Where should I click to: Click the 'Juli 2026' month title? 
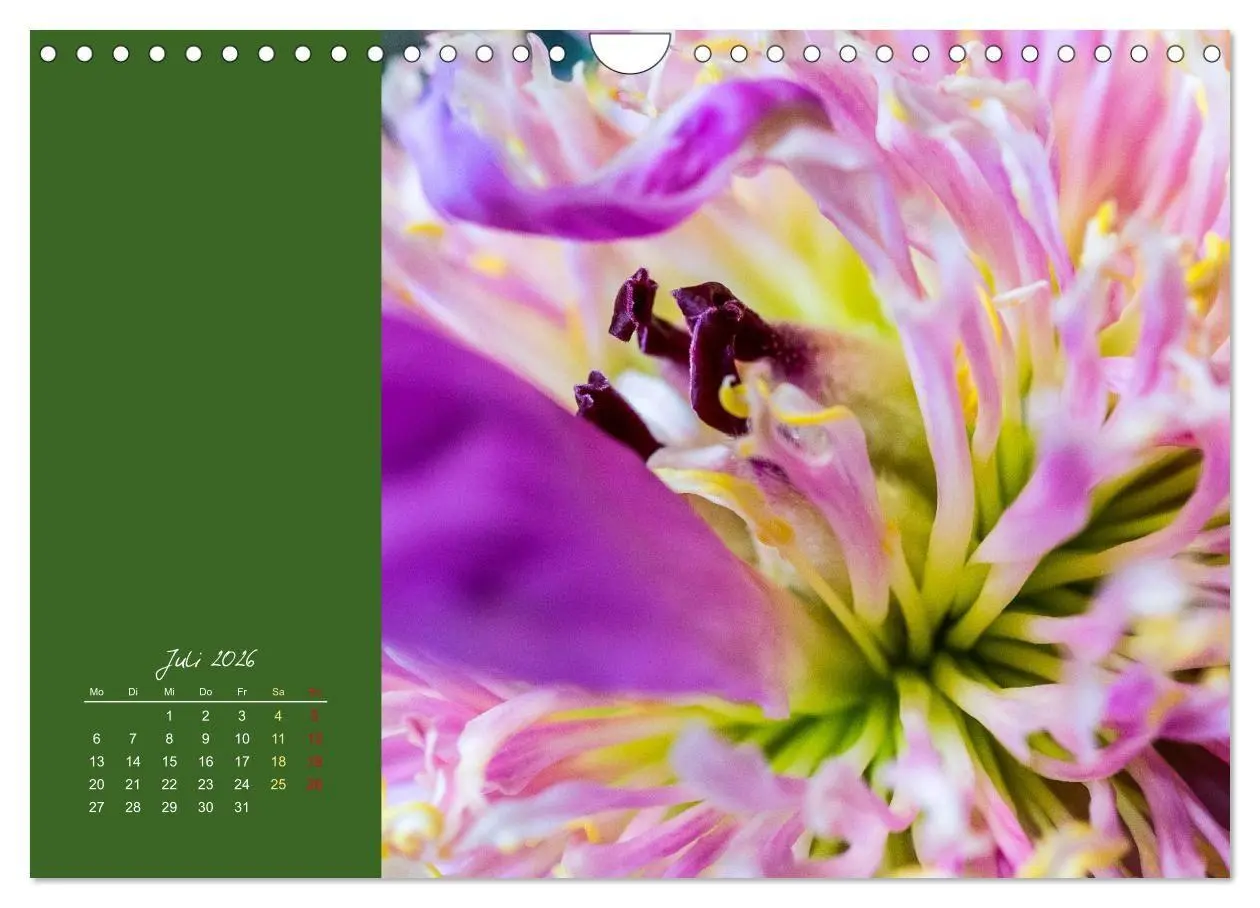(x=206, y=661)
